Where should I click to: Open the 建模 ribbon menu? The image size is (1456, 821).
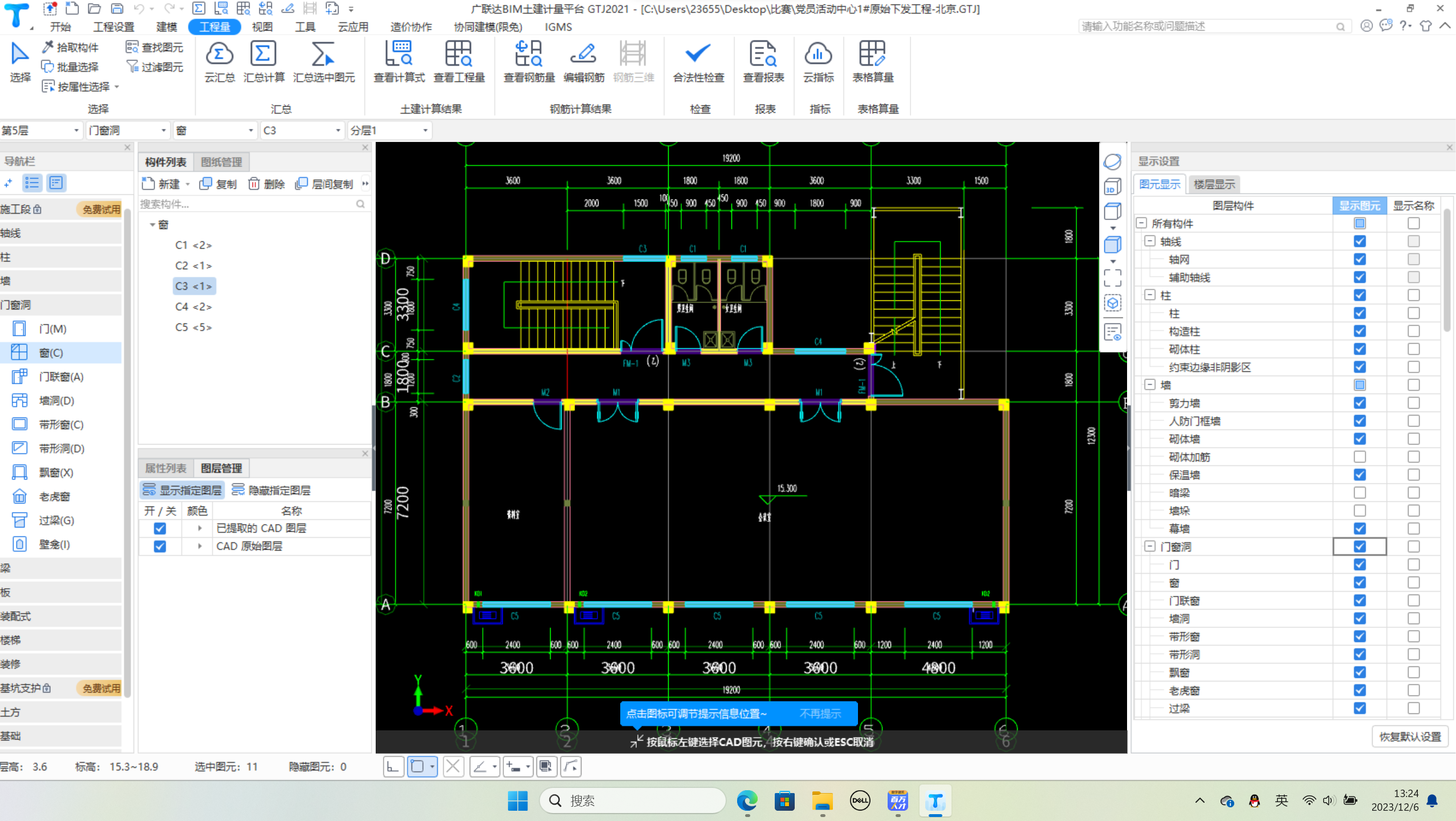[166, 27]
